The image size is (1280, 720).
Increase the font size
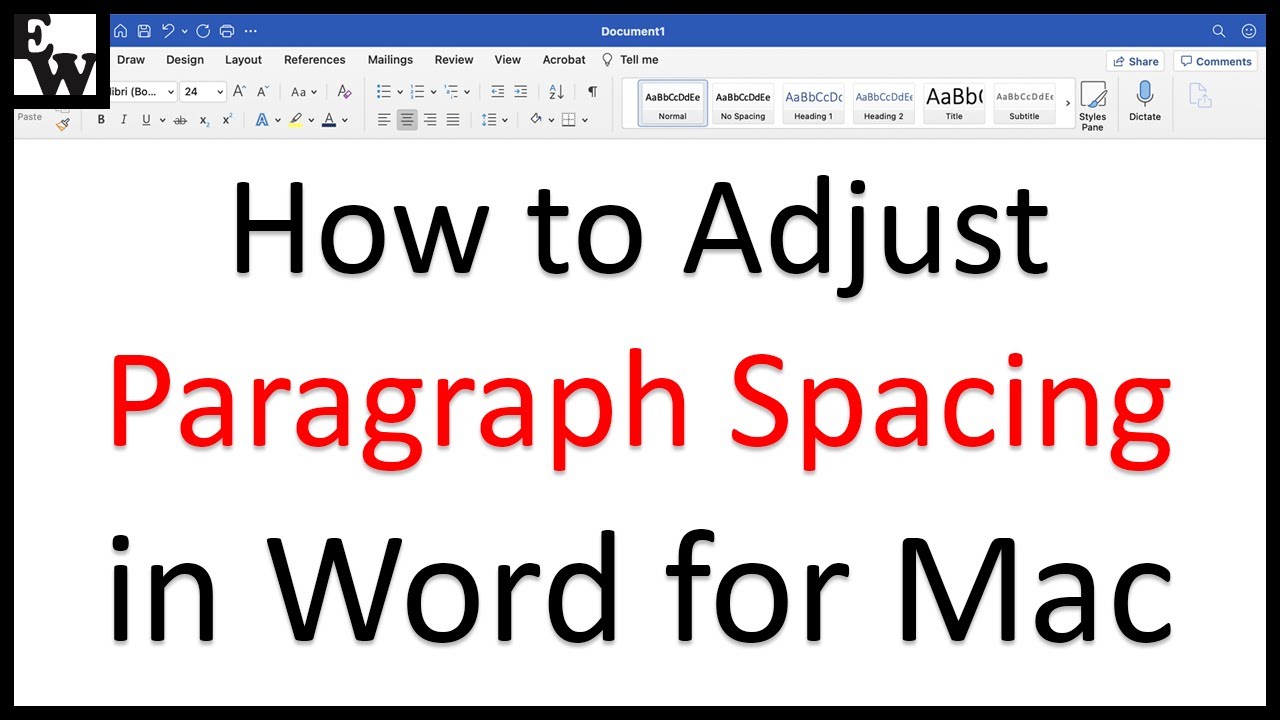(239, 92)
